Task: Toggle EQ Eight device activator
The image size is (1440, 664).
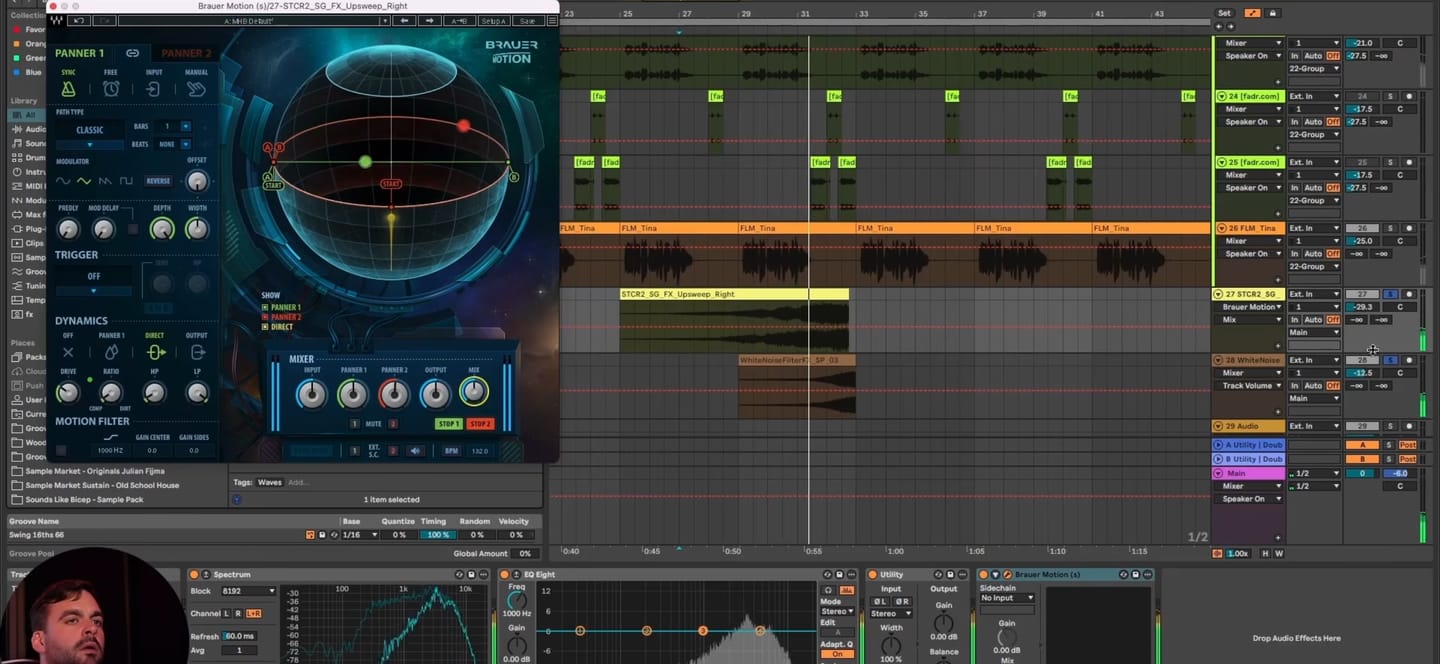Action: (x=505, y=575)
